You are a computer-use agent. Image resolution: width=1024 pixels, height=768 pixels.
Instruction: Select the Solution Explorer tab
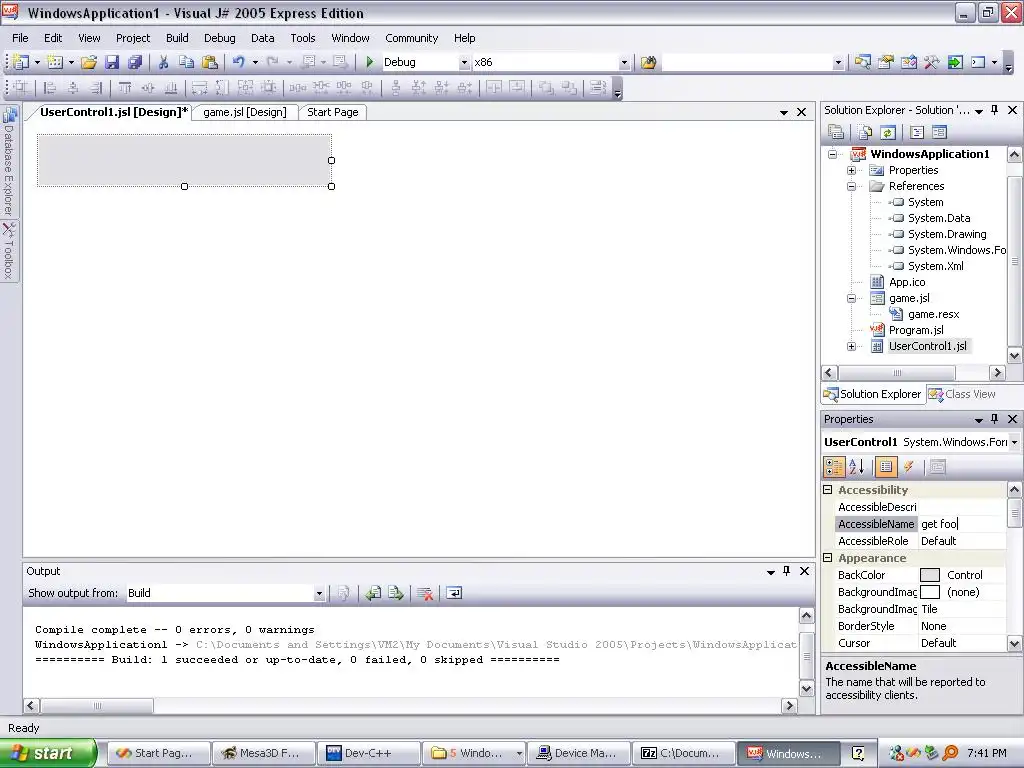[872, 394]
